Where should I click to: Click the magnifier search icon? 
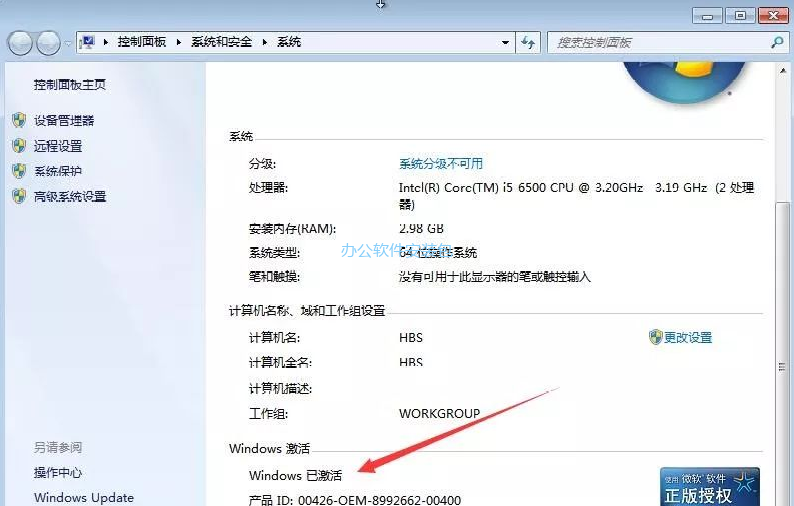coord(777,43)
